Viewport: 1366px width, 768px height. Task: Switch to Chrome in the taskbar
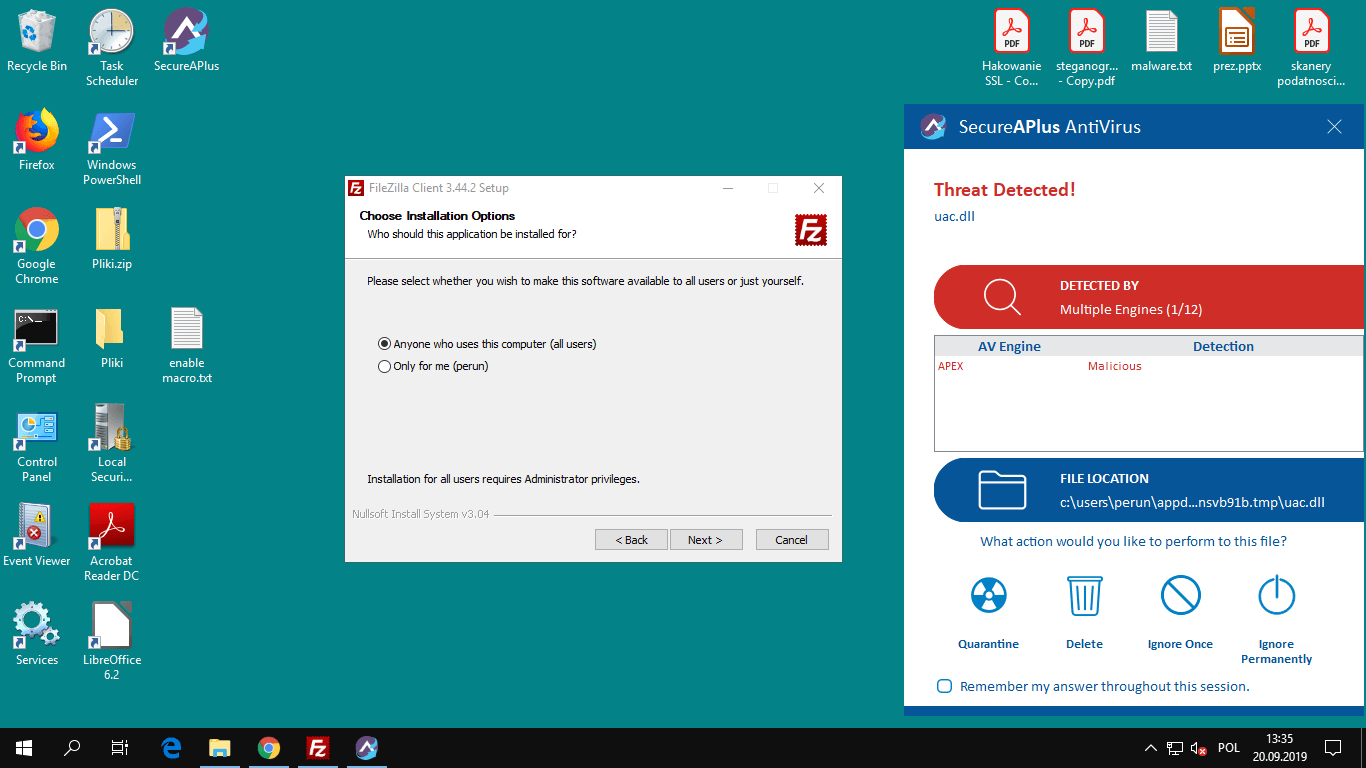[269, 747]
